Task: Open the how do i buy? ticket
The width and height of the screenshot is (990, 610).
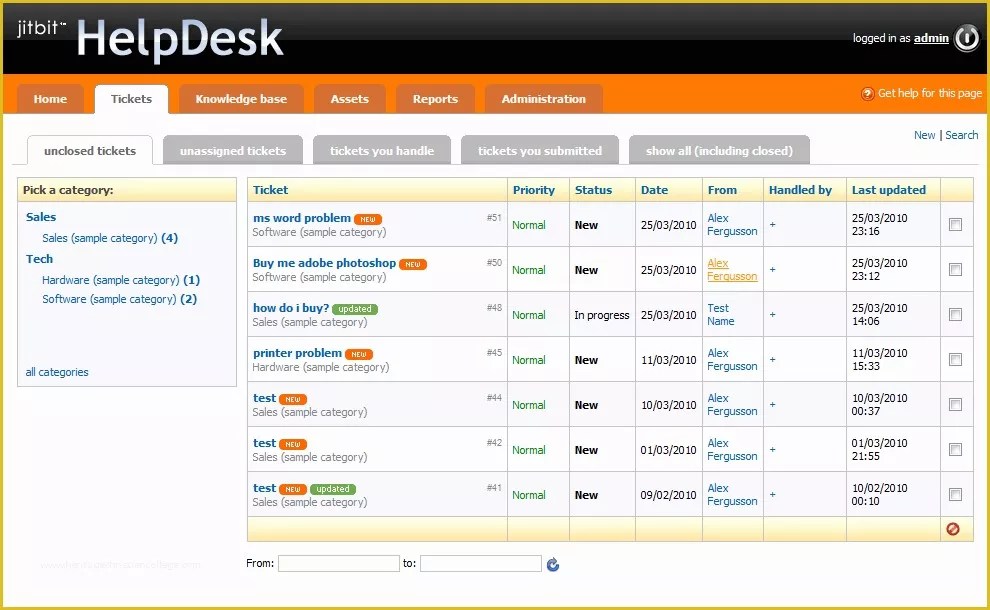Action: [x=291, y=308]
